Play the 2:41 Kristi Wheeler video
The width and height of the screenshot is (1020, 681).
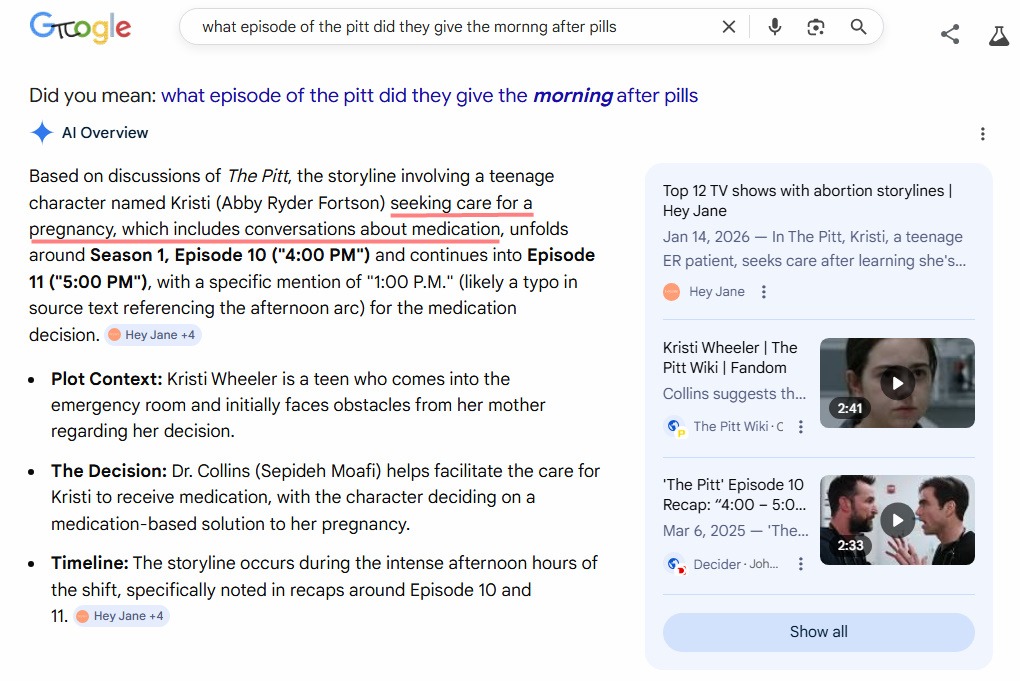pos(897,383)
